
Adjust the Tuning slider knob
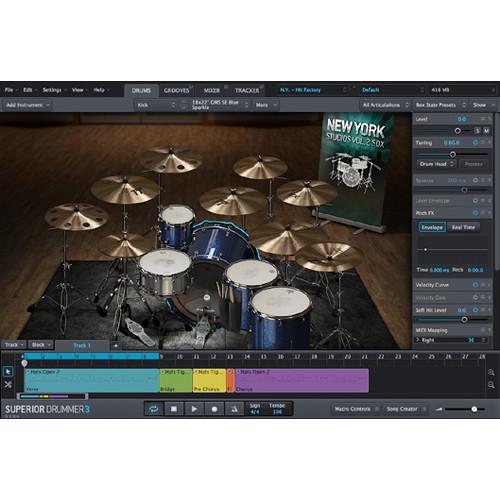click(x=453, y=154)
